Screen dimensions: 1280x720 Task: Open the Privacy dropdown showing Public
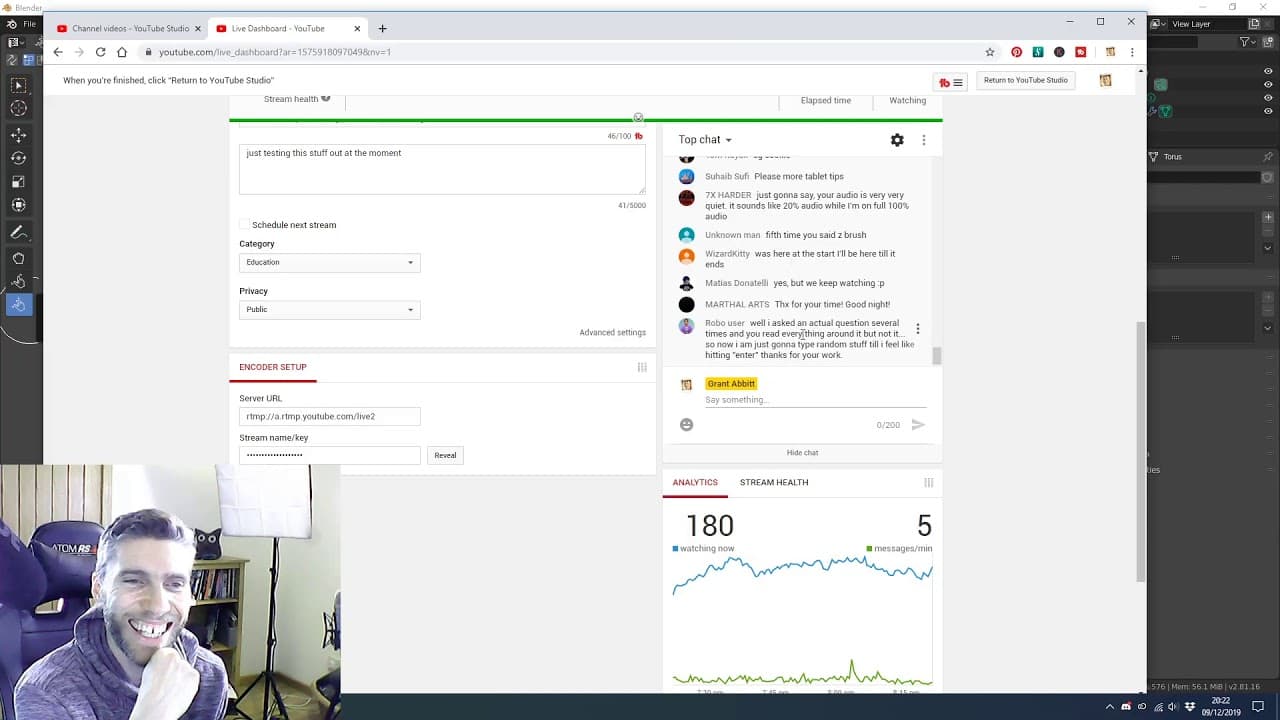(x=329, y=310)
